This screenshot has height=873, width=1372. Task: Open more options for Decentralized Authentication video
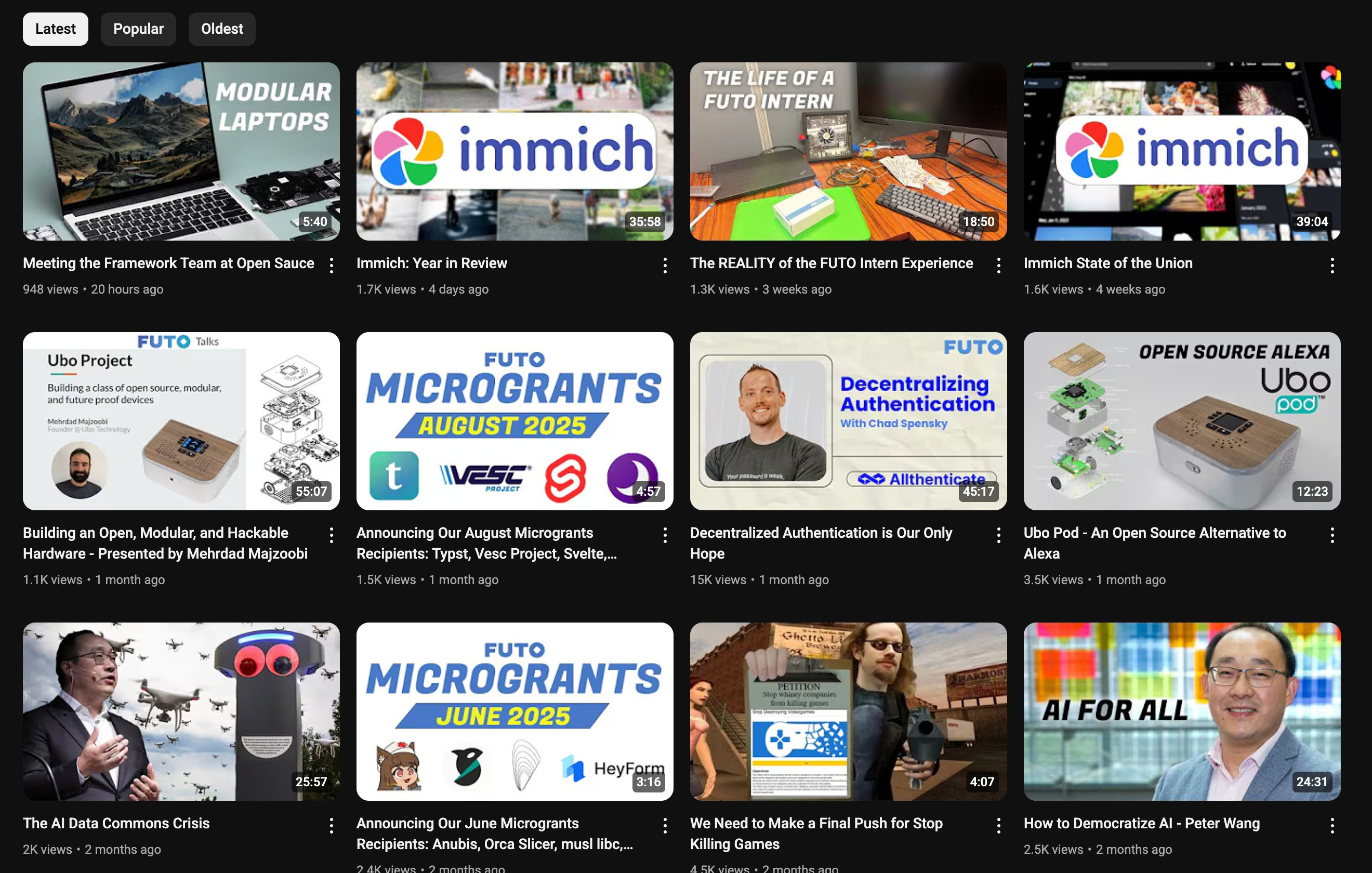[x=998, y=535]
